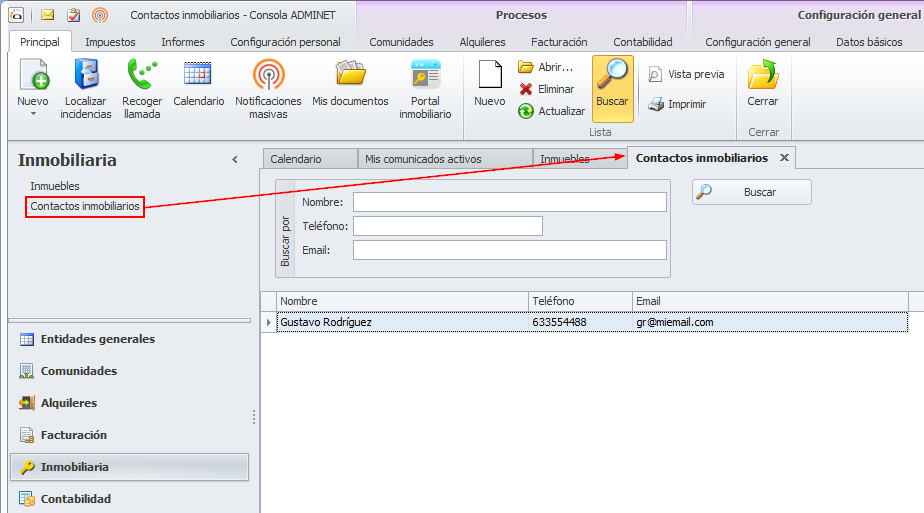Image resolution: width=924 pixels, height=513 pixels.
Task: Open the Contabilidad ribbon tab
Action: (x=643, y=42)
